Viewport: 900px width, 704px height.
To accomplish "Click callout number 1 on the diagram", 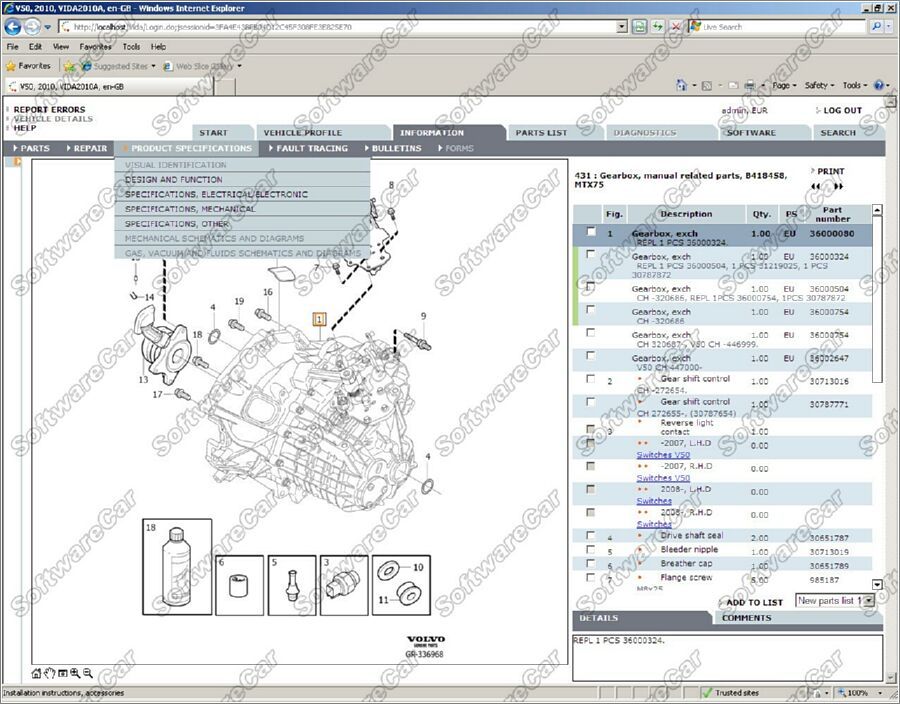I will (x=320, y=319).
